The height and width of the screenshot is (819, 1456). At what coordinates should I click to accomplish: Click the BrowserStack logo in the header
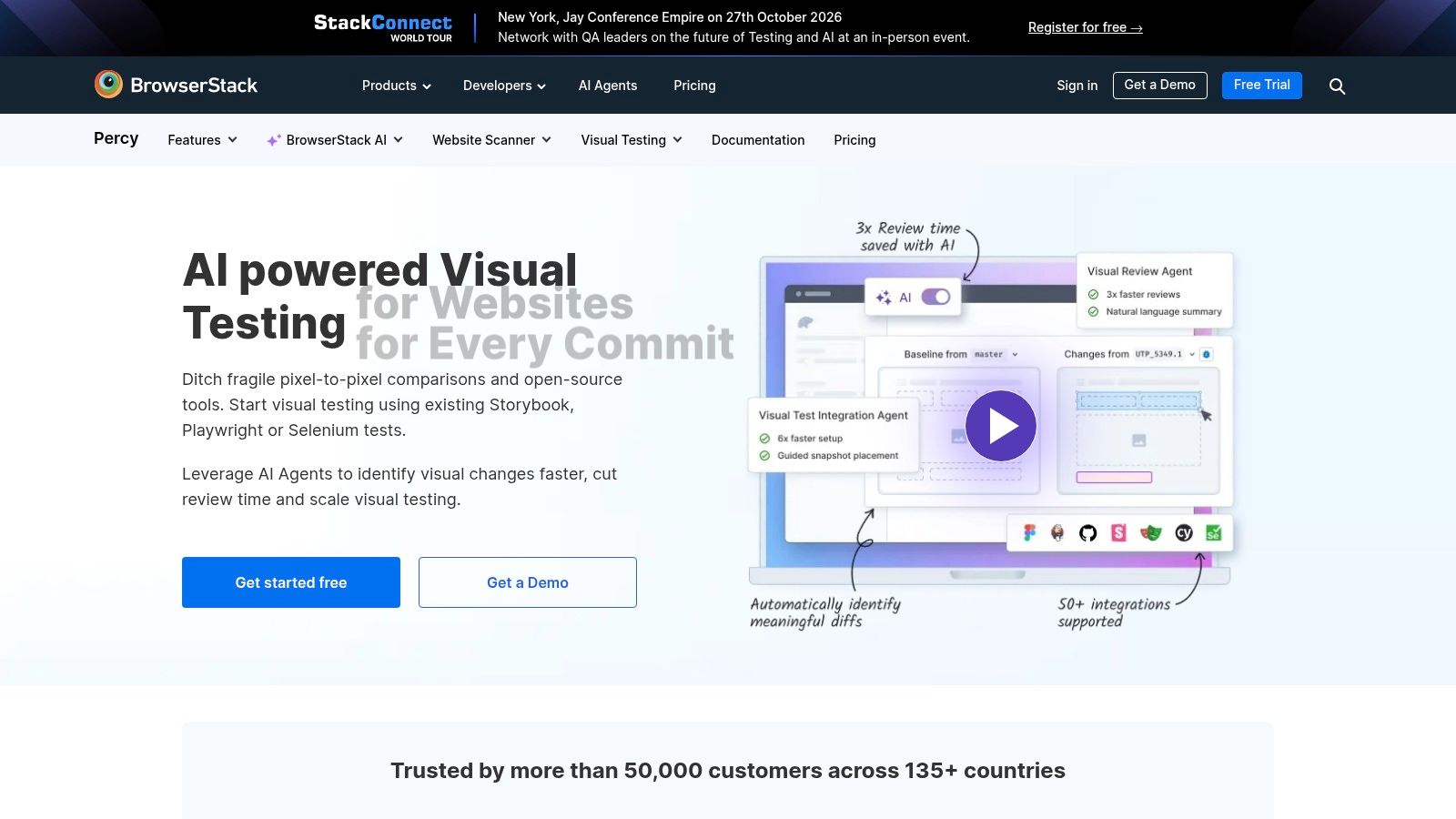click(176, 85)
